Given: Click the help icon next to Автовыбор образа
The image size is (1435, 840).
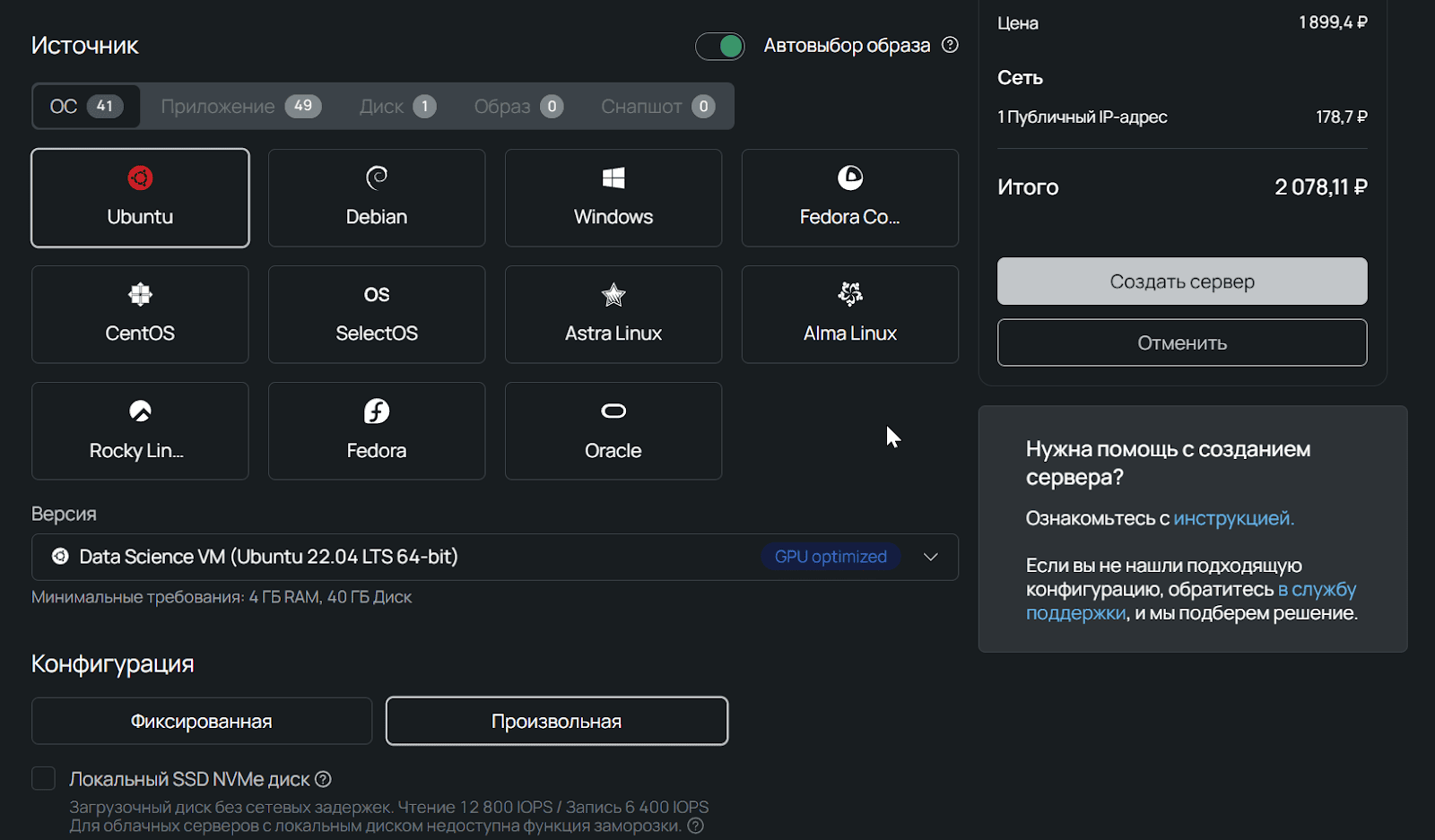Looking at the screenshot, I should 950,45.
